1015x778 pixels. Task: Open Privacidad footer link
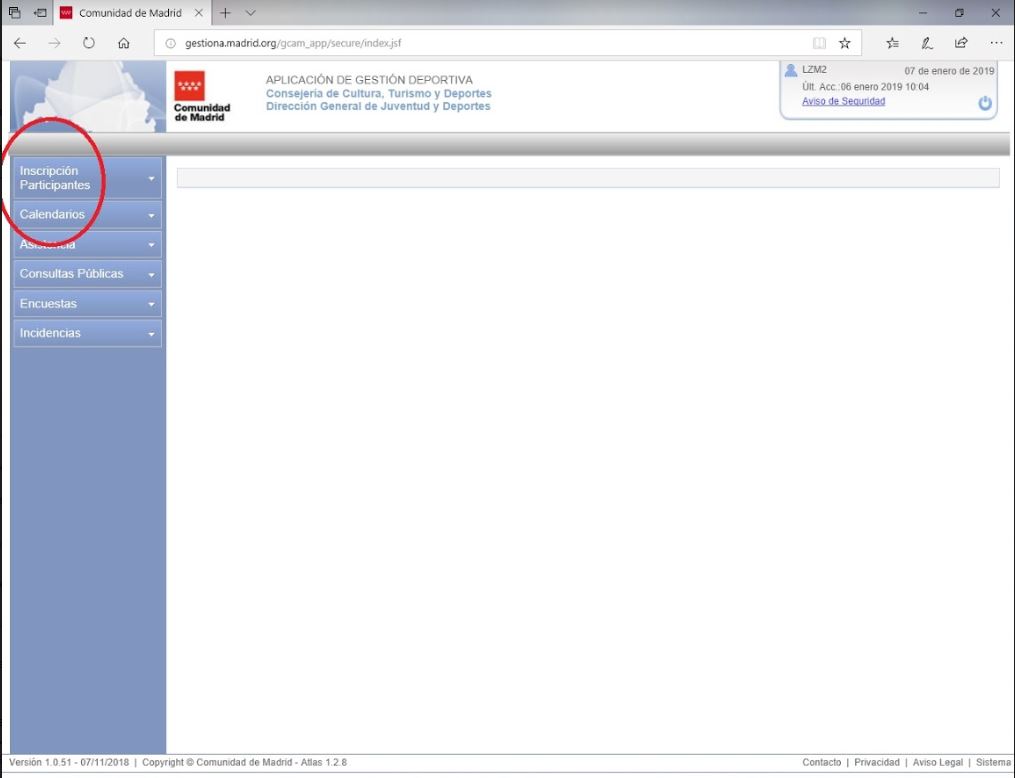pyautogui.click(x=876, y=762)
